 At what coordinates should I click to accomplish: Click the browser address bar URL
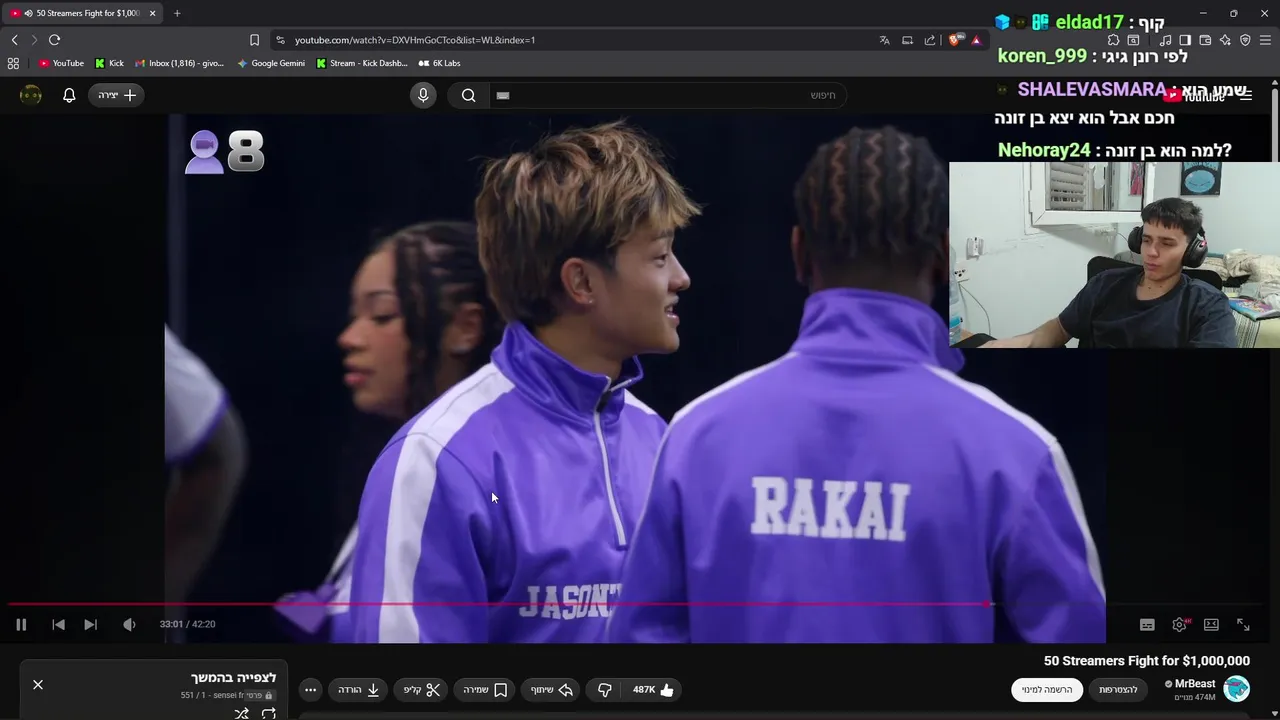coord(415,40)
